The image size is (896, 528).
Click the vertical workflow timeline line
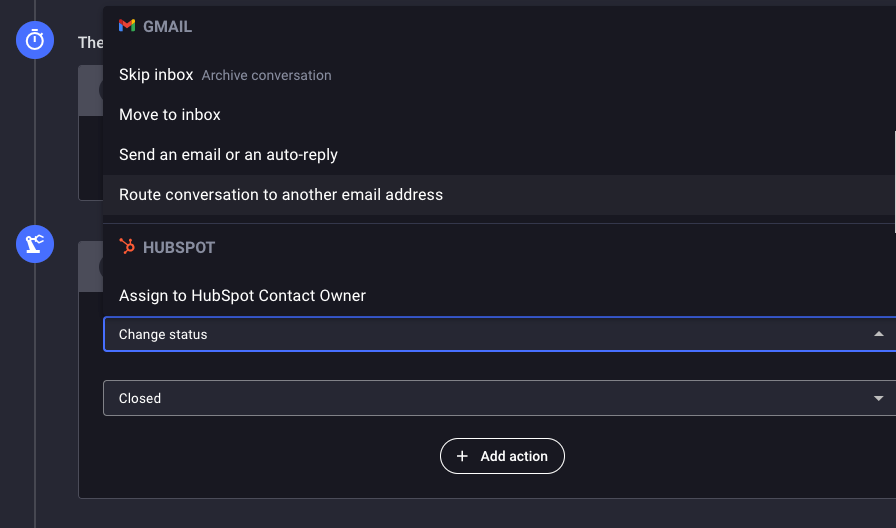(35, 400)
